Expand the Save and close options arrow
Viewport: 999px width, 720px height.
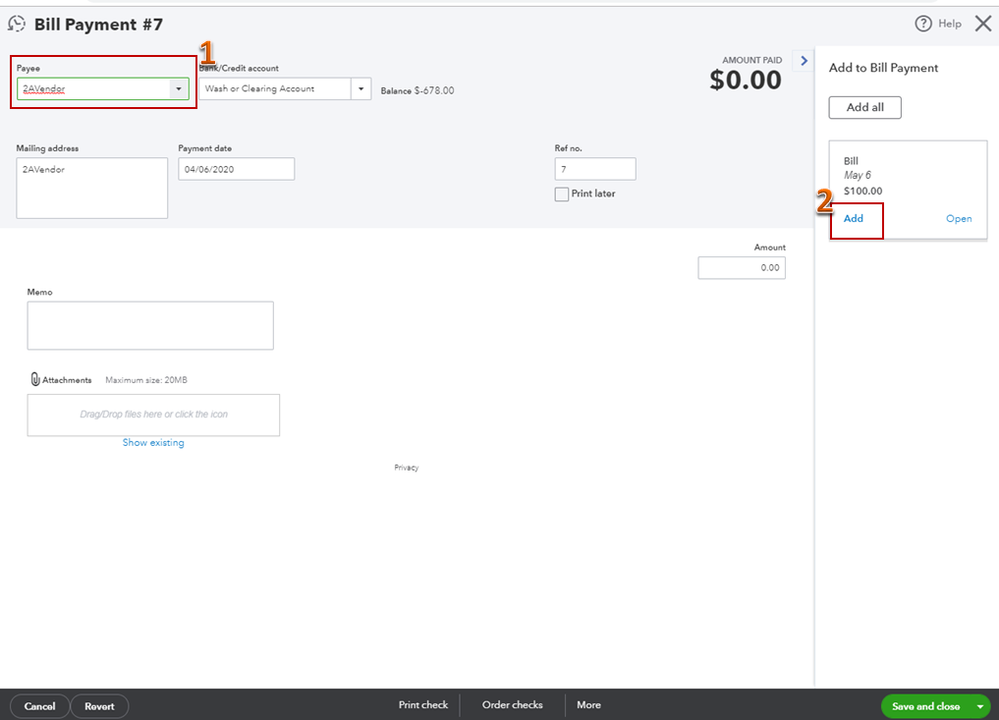[980, 706]
